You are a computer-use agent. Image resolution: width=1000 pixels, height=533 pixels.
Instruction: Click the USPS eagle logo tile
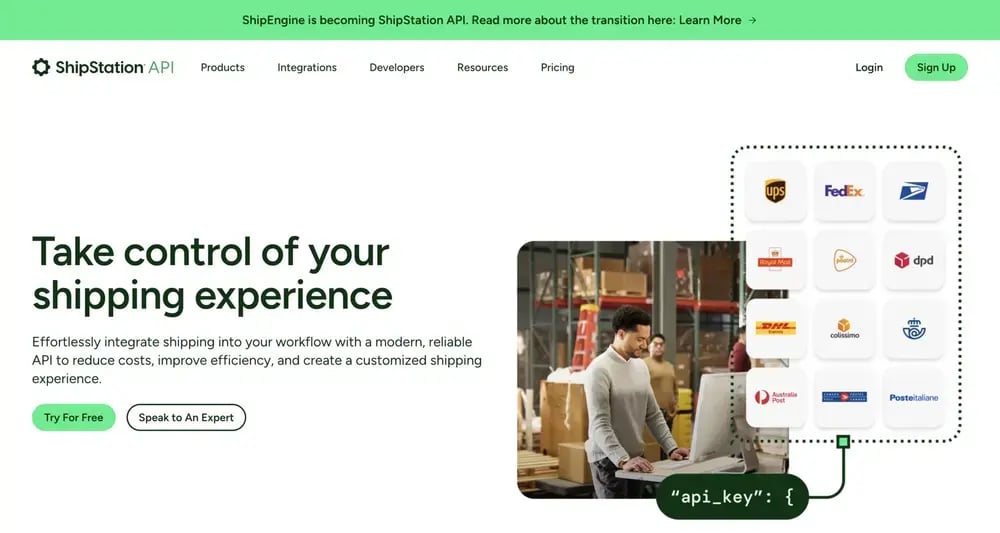coord(913,191)
